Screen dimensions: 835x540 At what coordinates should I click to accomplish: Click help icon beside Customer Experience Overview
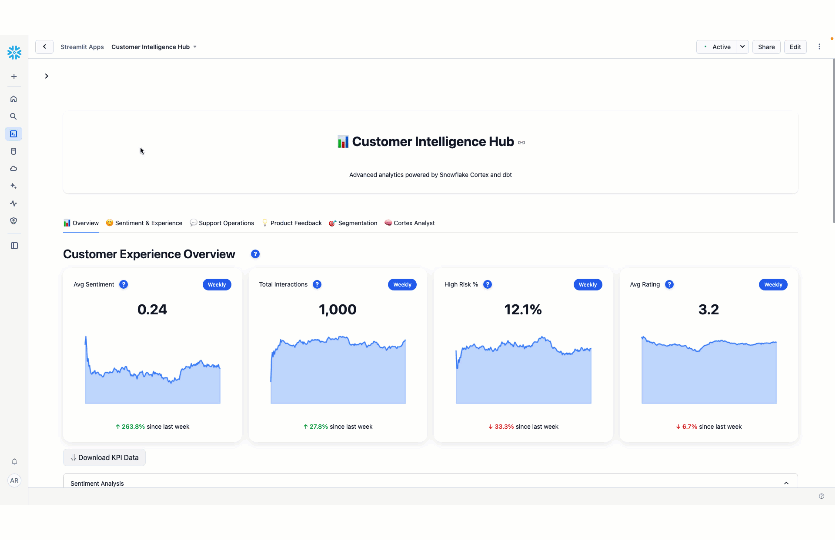pyautogui.click(x=256, y=254)
